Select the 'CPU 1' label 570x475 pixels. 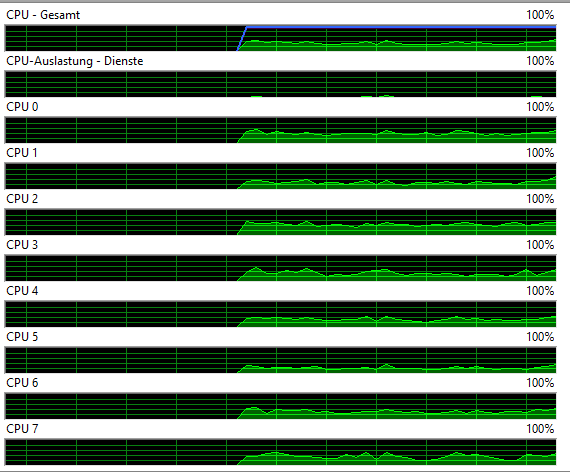[22, 153]
